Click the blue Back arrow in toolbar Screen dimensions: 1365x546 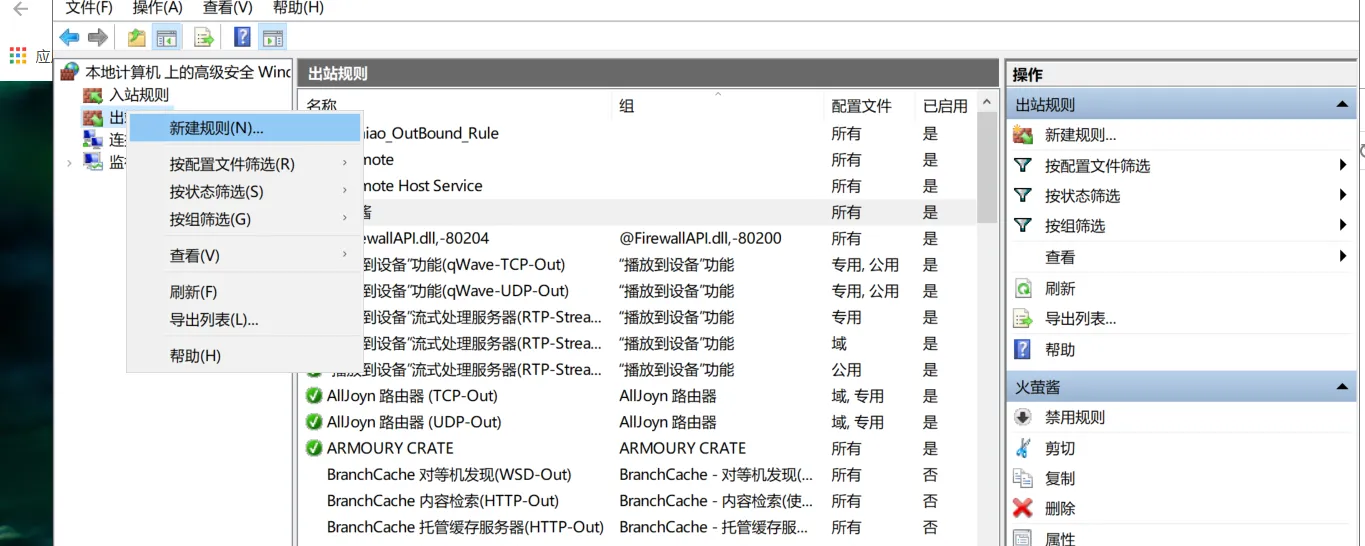(x=69, y=38)
